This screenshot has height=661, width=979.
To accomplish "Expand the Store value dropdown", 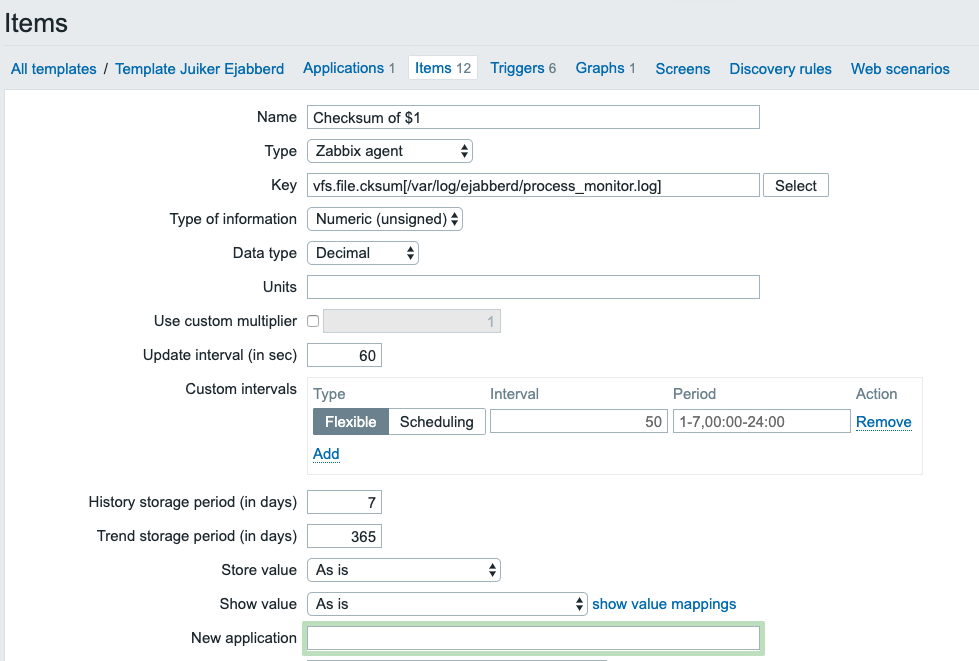I will point(403,570).
